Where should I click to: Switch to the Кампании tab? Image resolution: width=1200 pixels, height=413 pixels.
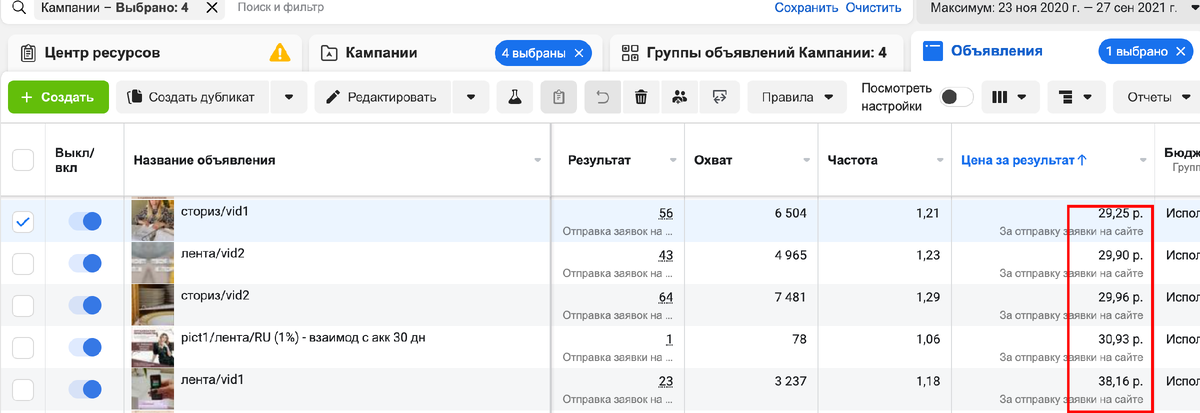pos(381,52)
